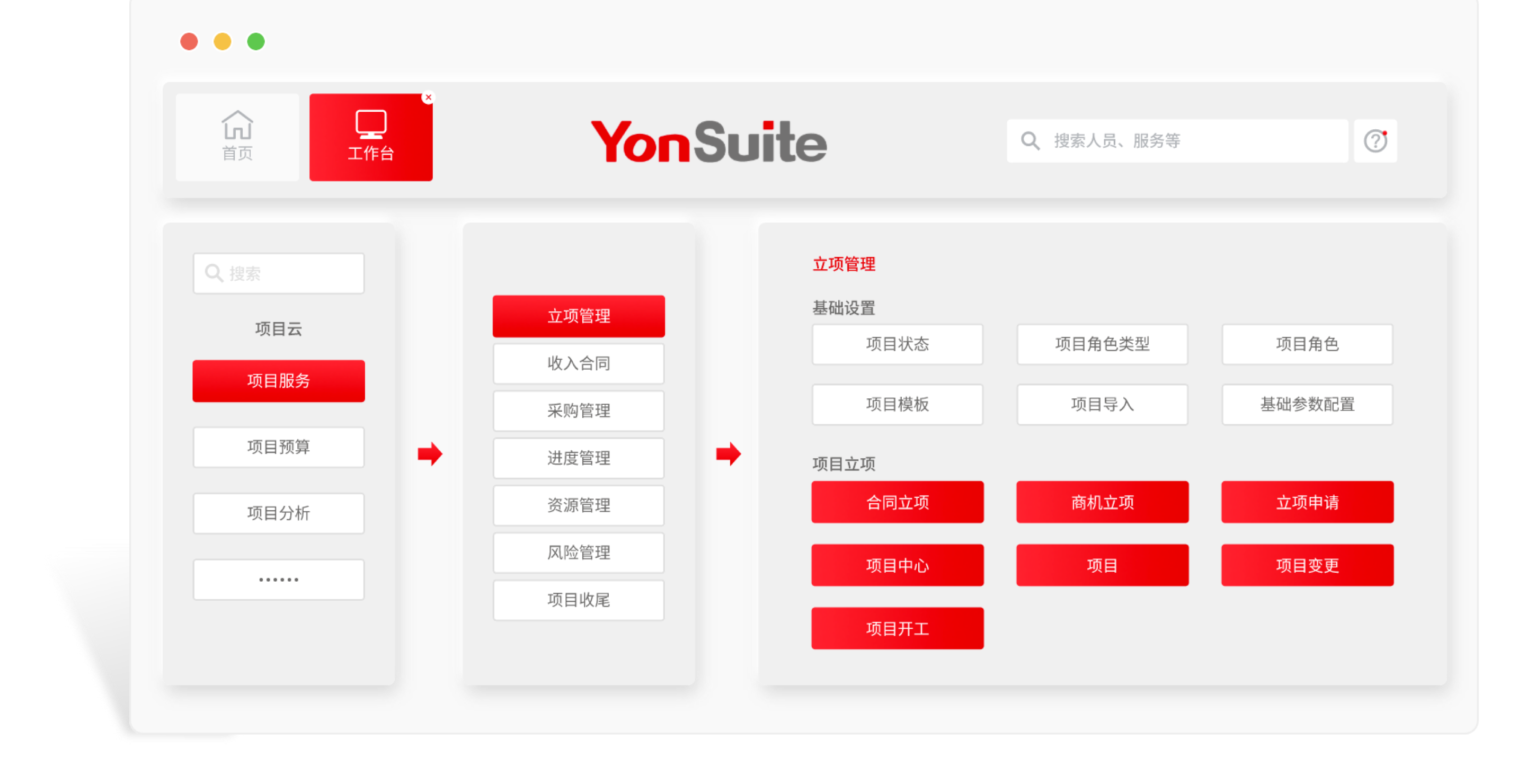Screen dimensions: 1526x784
Task: Click the red macOS close dot
Action: click(189, 41)
